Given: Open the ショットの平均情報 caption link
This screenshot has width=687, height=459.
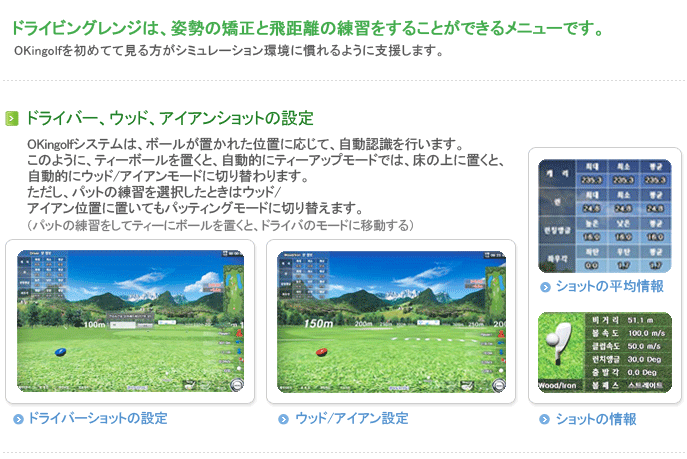Looking at the screenshot, I should 610,286.
